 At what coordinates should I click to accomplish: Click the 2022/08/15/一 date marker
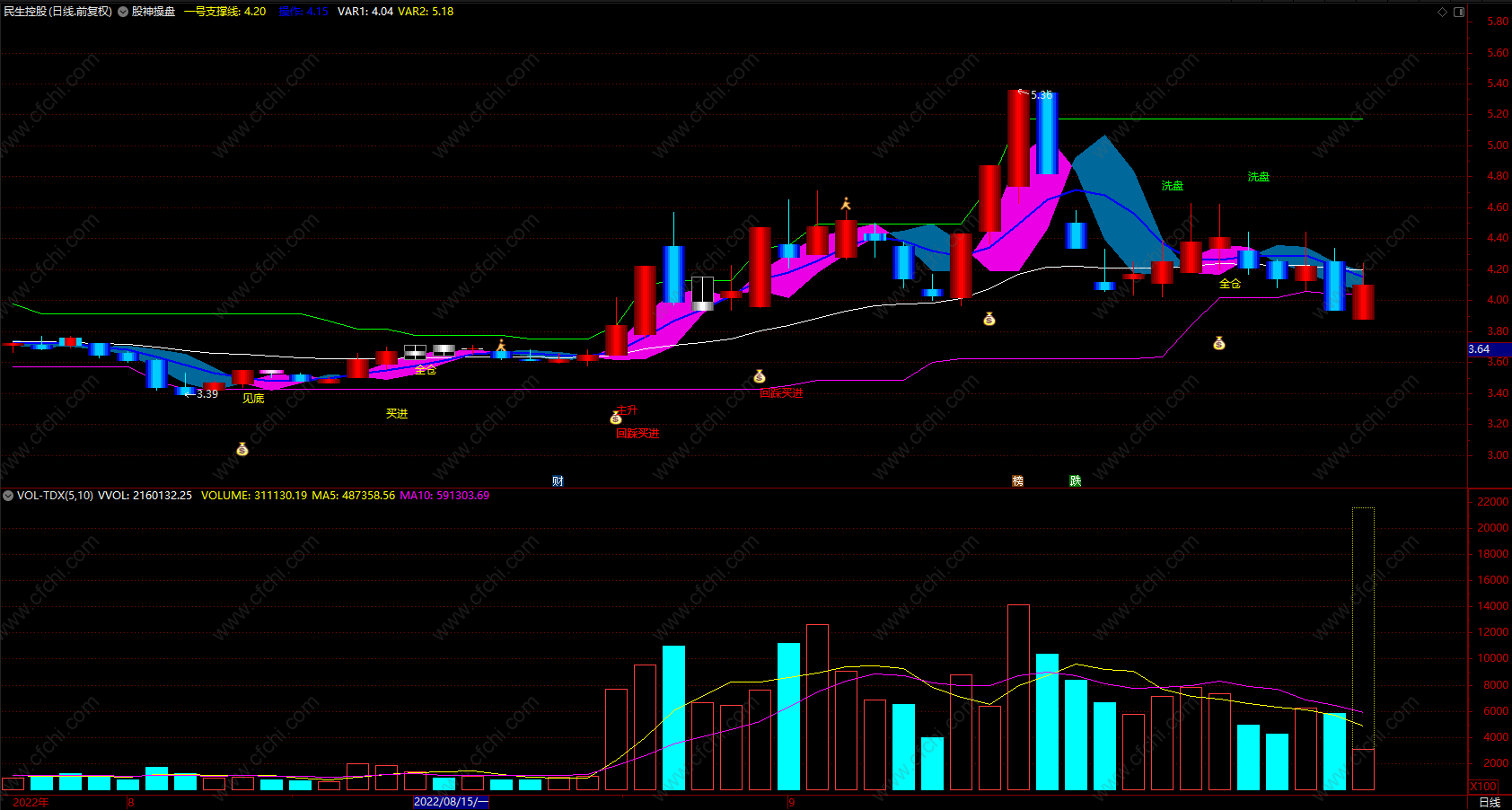click(x=451, y=802)
